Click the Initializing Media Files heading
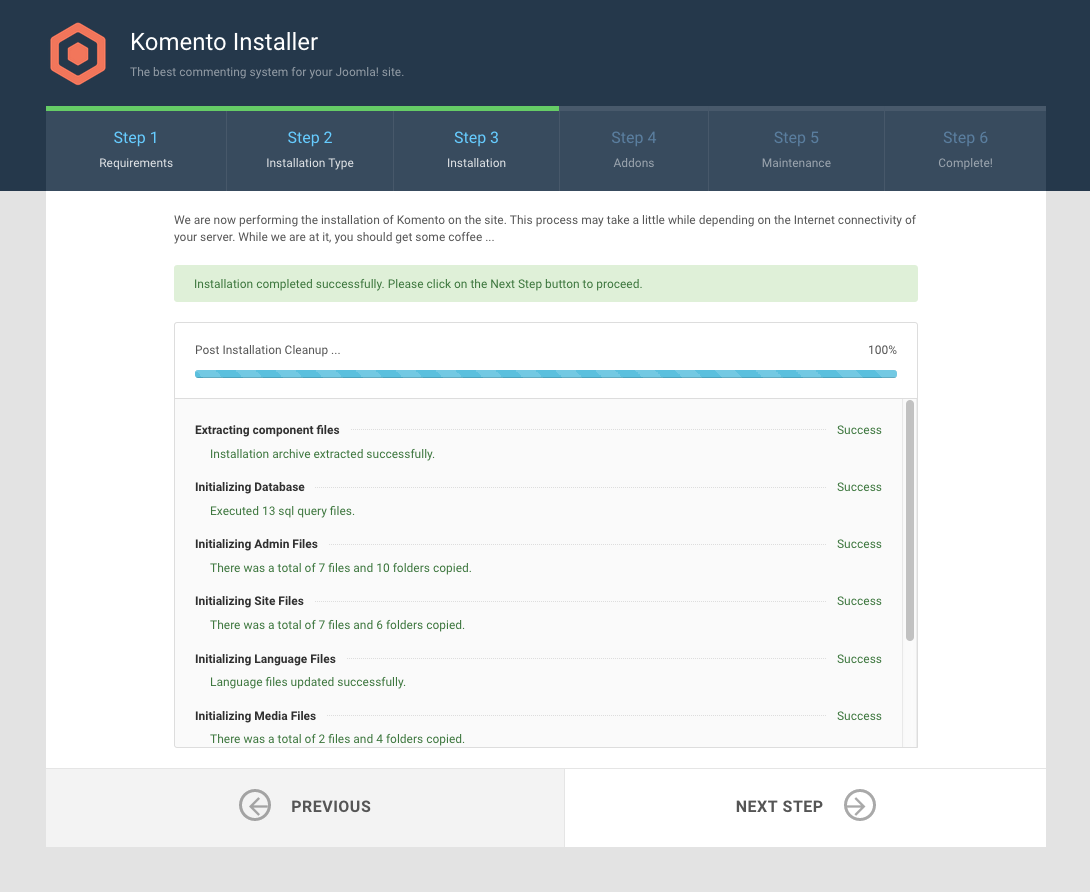 coord(255,715)
